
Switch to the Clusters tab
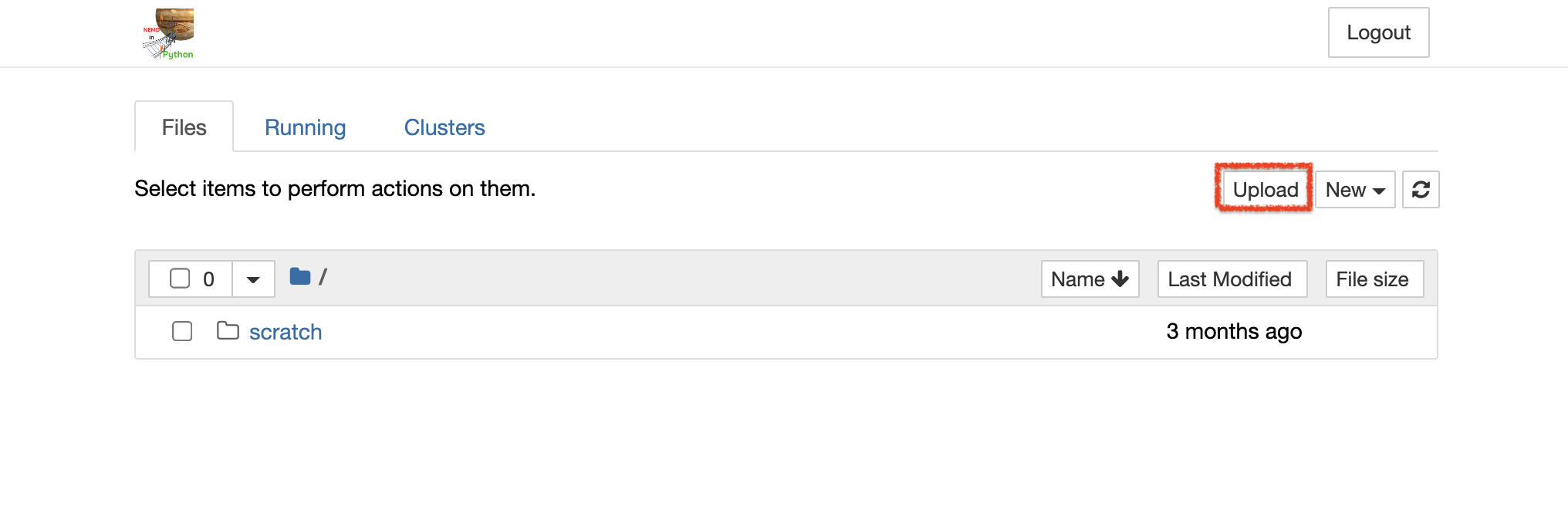444,127
